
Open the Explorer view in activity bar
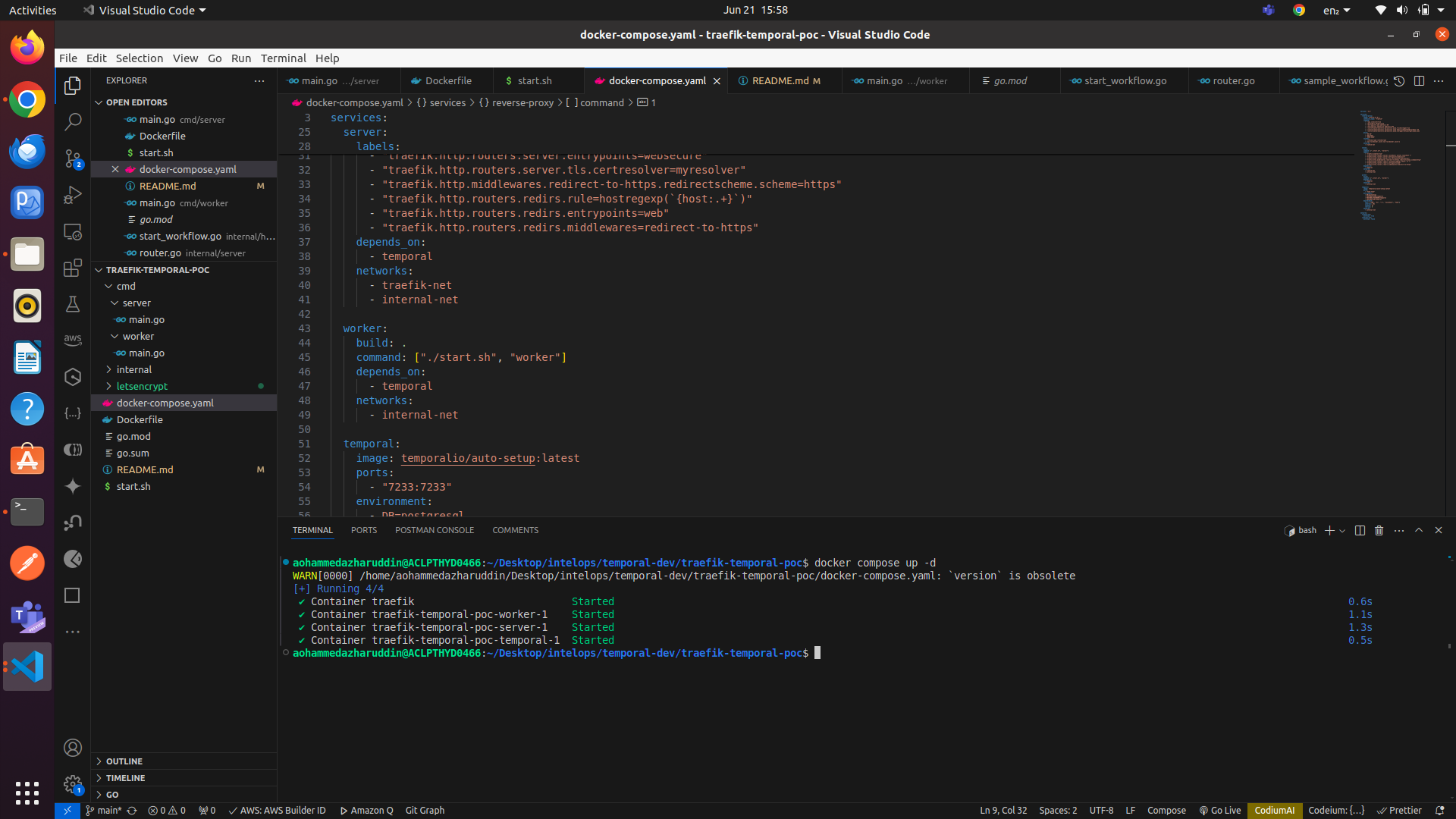tap(73, 86)
